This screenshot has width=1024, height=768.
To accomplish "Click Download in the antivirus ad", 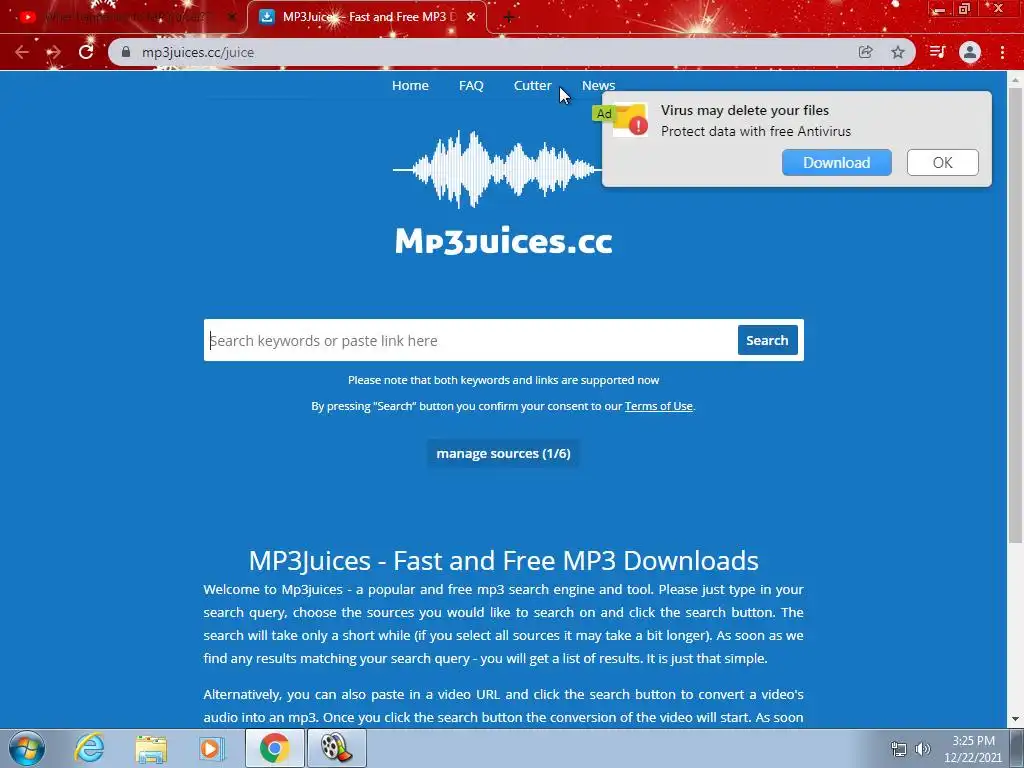I will point(837,163).
